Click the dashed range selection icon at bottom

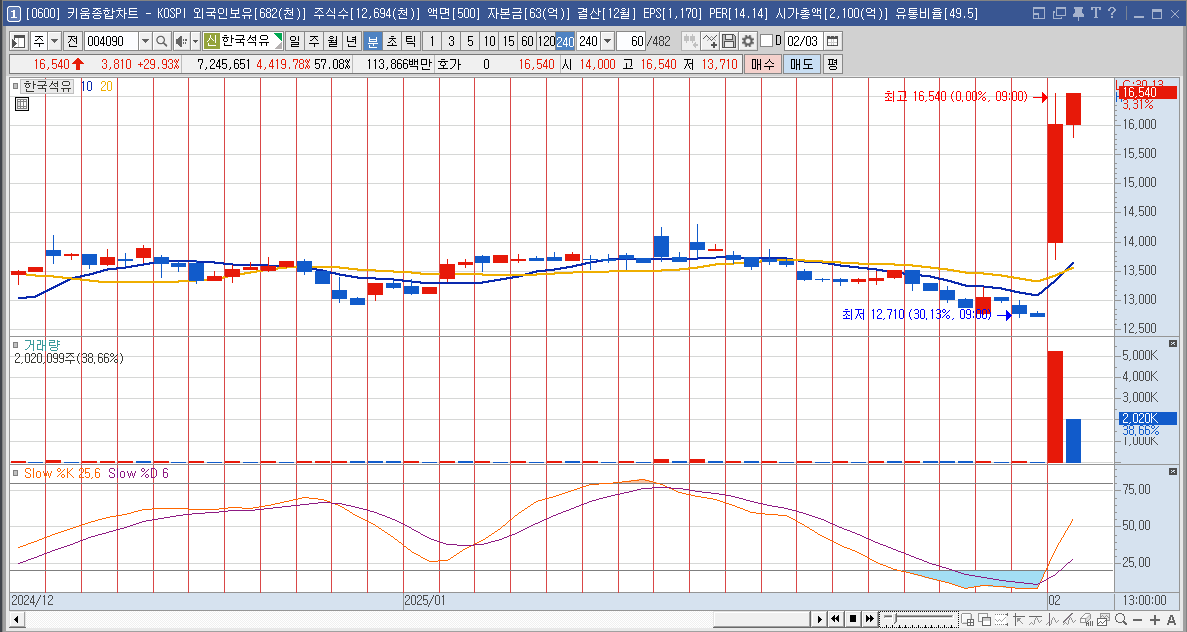(x=1001, y=620)
